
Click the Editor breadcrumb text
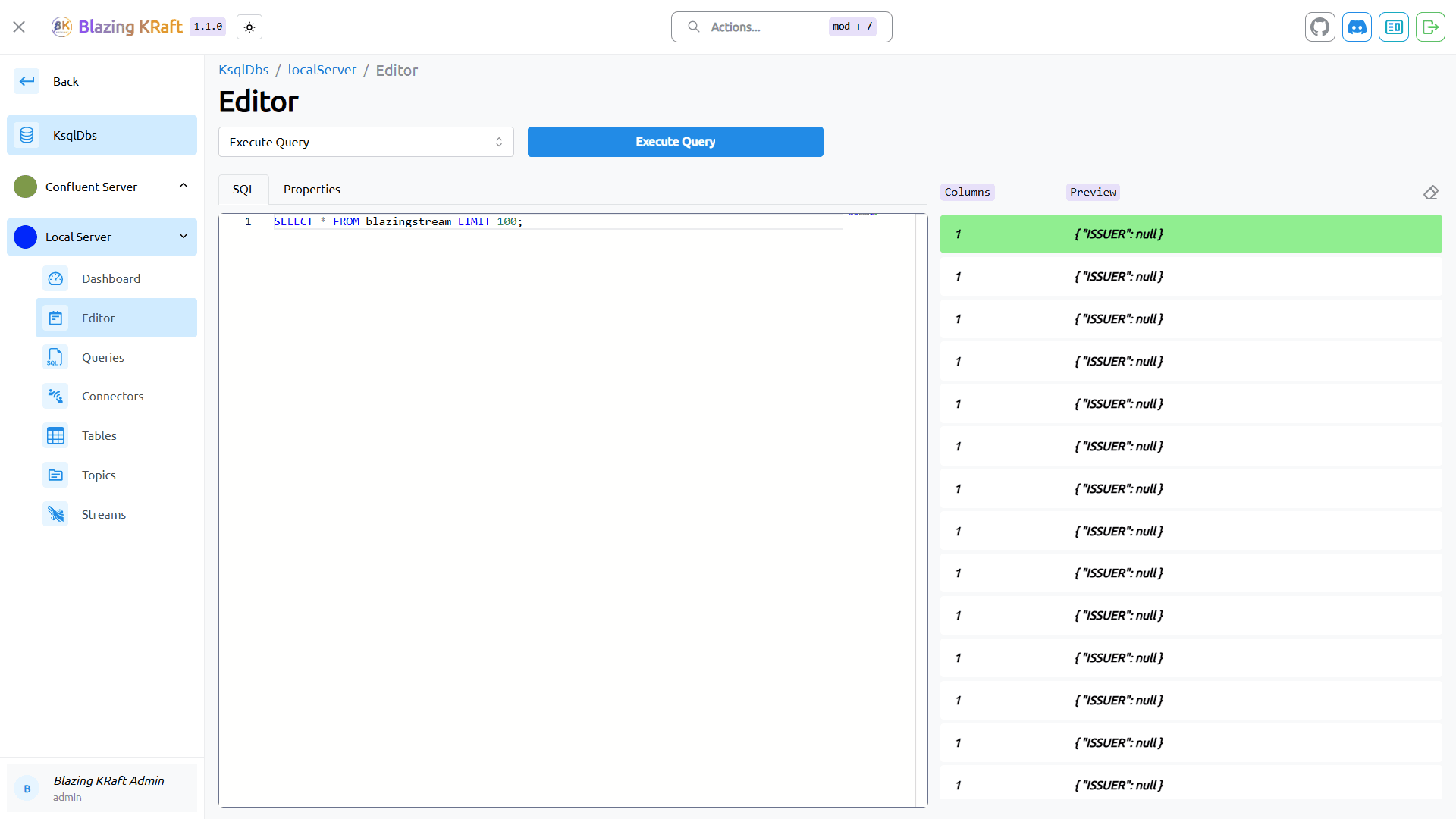pyautogui.click(x=397, y=70)
